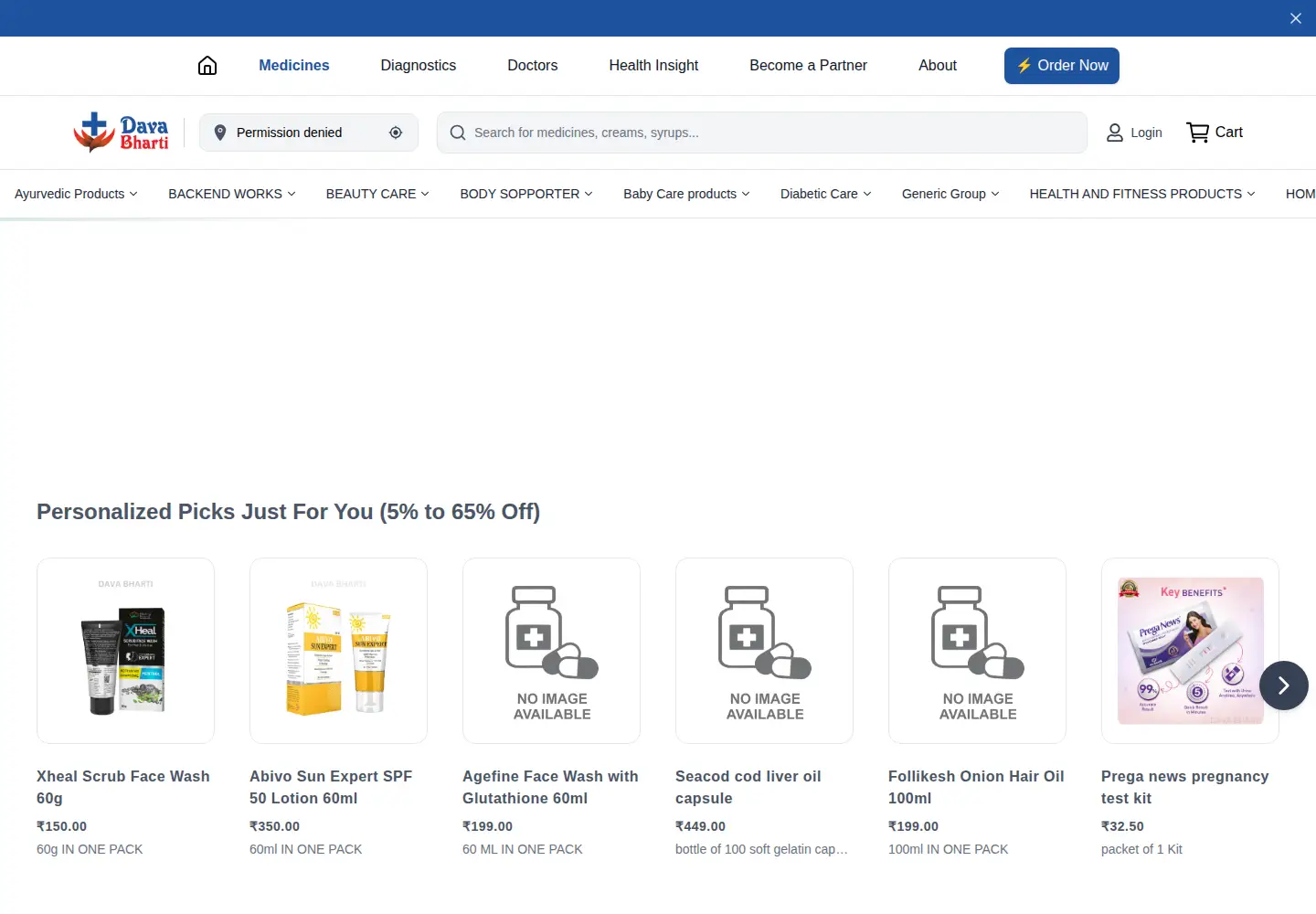The height and width of the screenshot is (914, 1316).
Task: Click Follikesh Onion Hair Oil 100ml title
Action: coord(976,787)
